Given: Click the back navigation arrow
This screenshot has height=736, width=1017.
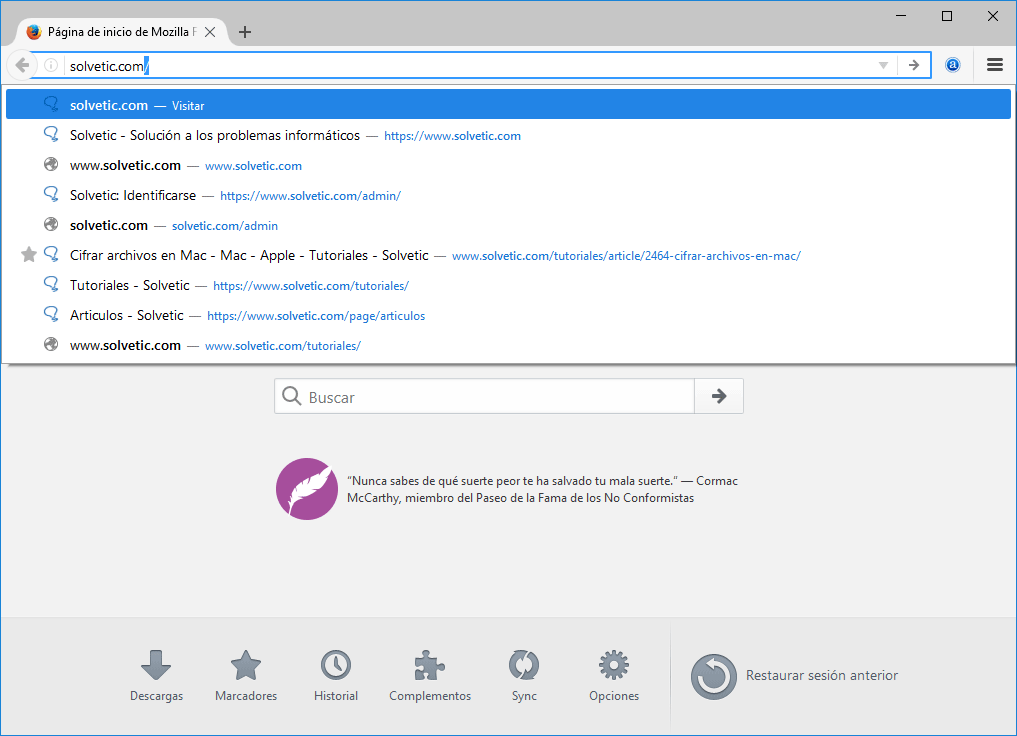Looking at the screenshot, I should 21,65.
